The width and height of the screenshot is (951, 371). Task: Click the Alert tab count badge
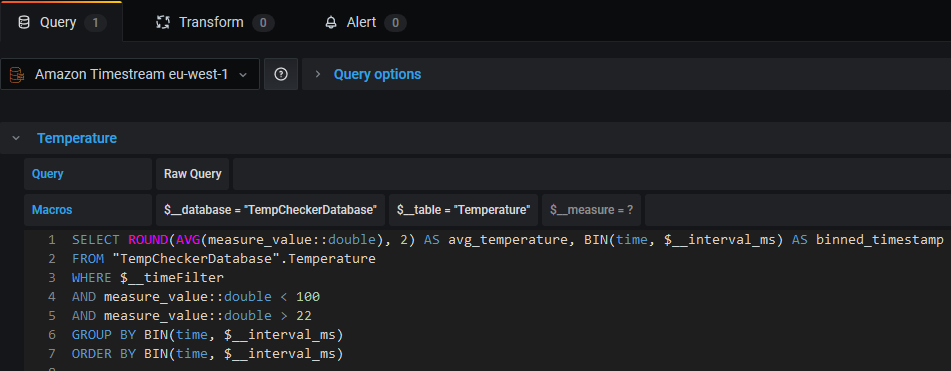pyautogui.click(x=395, y=23)
